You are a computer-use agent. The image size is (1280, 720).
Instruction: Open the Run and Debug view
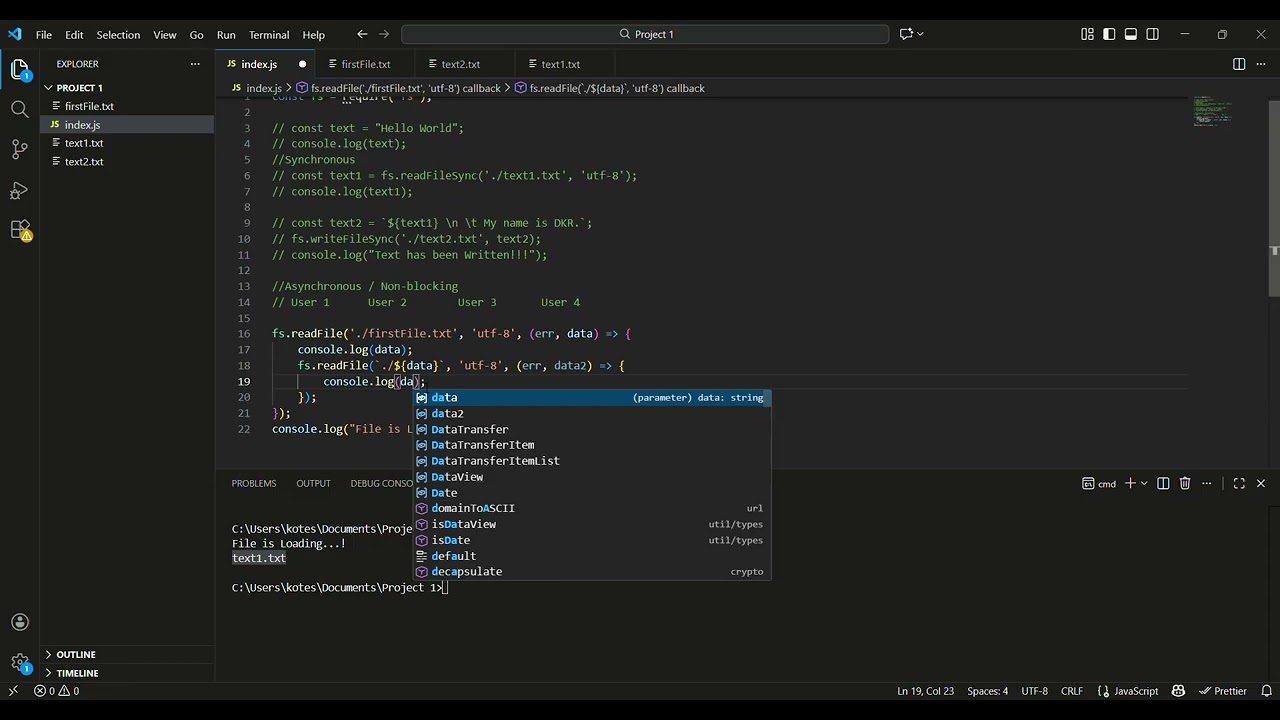(20, 190)
